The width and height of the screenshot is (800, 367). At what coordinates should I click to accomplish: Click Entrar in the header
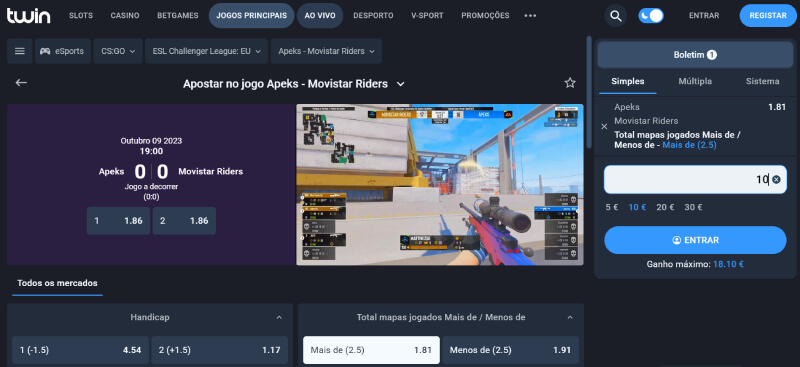(704, 16)
